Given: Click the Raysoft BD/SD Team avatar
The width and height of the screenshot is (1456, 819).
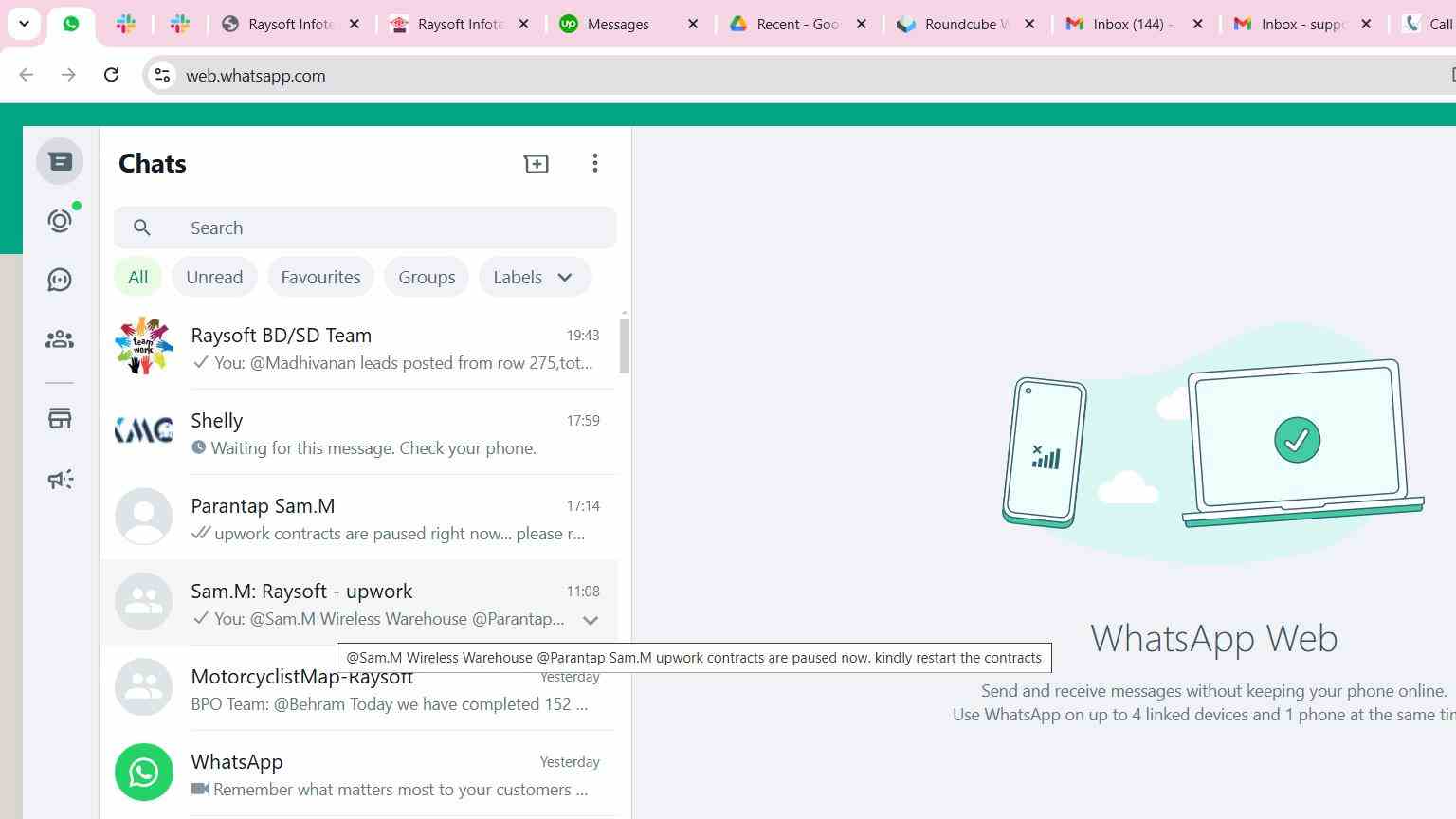Looking at the screenshot, I should (144, 346).
